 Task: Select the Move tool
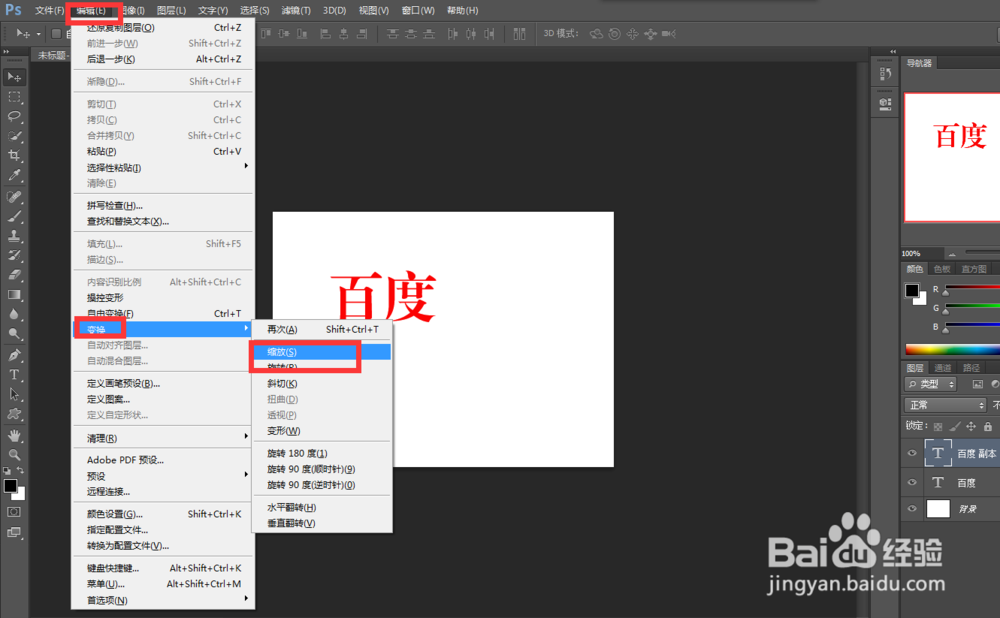point(14,77)
